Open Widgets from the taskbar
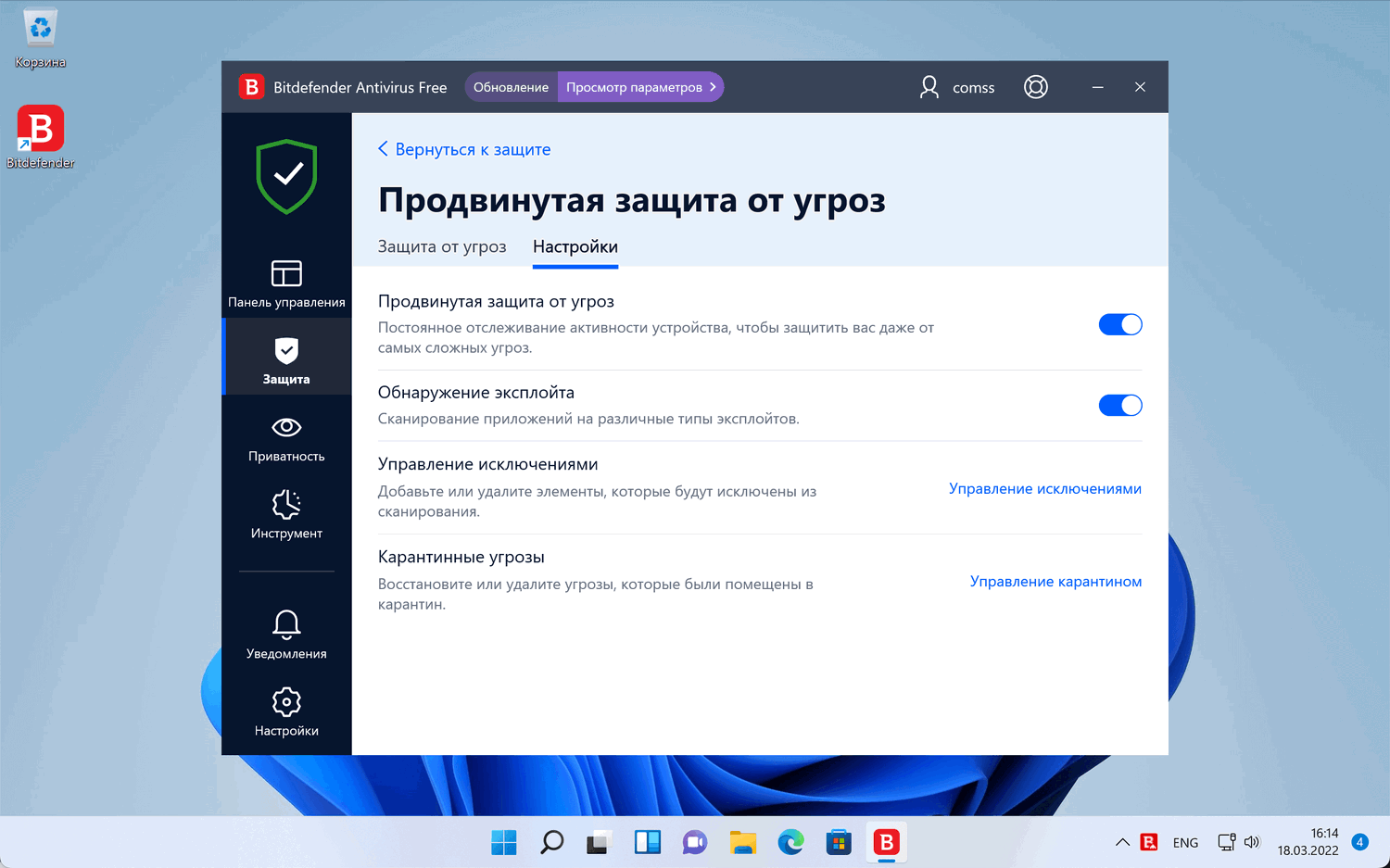 pyautogui.click(x=648, y=842)
